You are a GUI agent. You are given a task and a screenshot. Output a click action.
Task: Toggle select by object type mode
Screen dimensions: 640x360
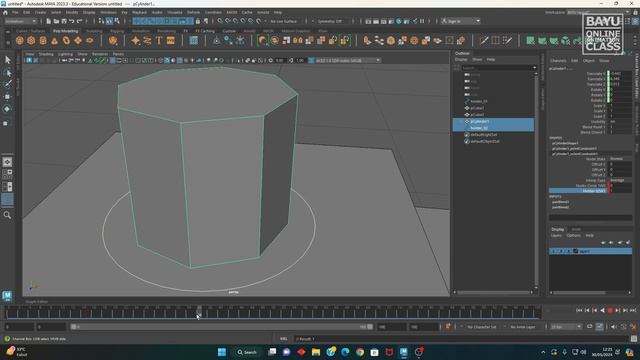tap(109, 21)
